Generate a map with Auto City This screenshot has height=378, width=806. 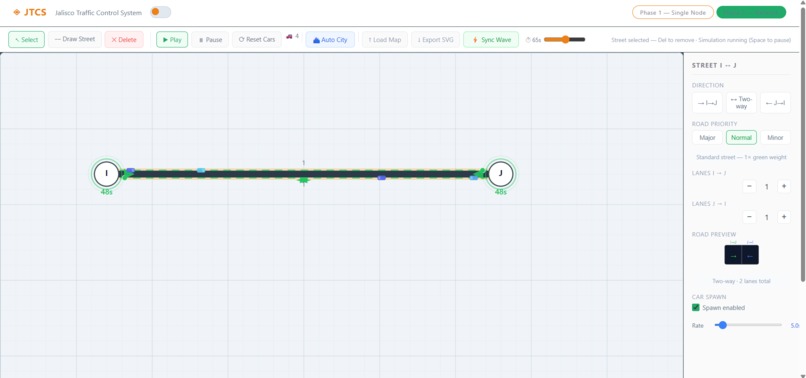[x=330, y=40]
